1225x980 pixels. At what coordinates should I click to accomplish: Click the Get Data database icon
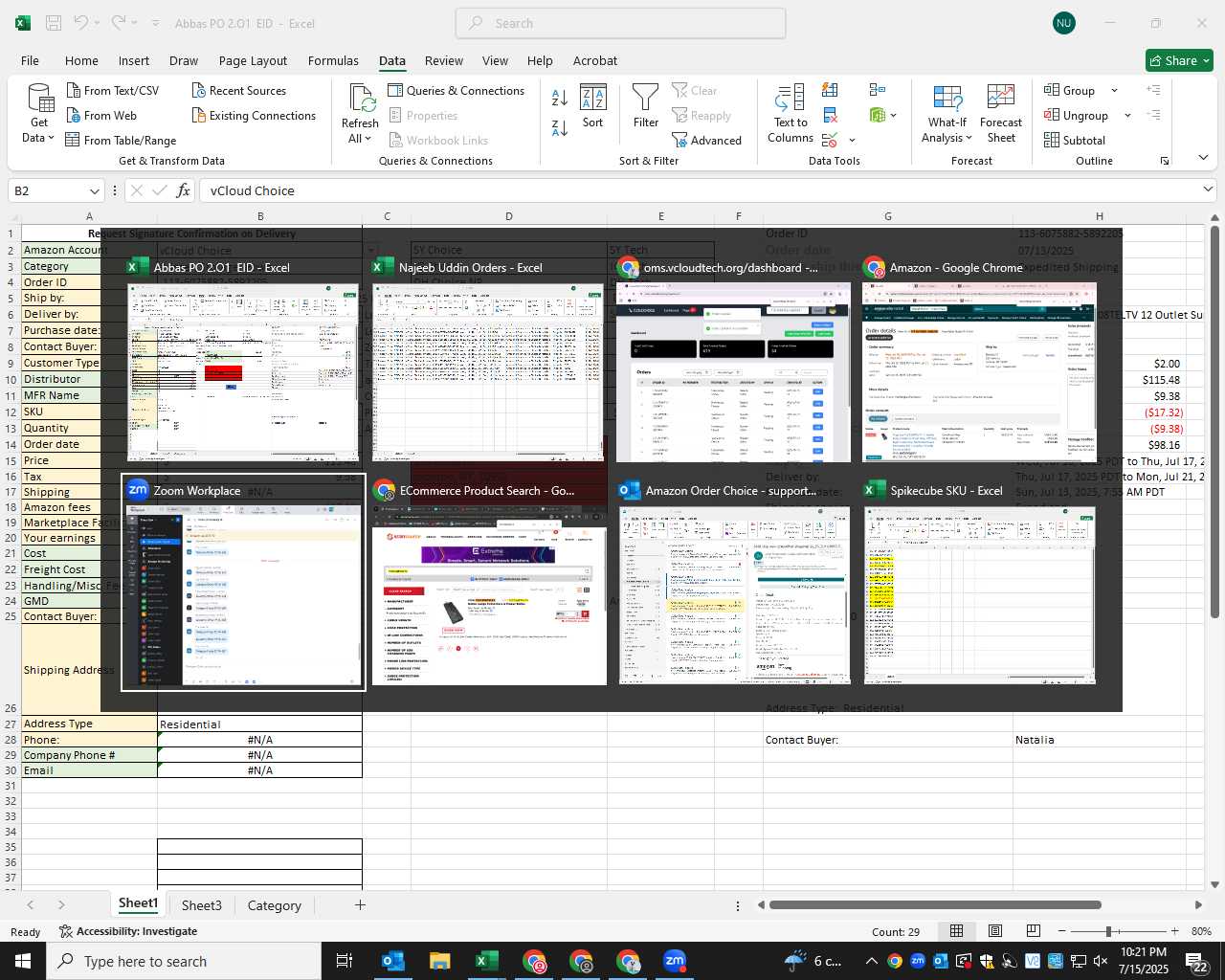coord(40,98)
